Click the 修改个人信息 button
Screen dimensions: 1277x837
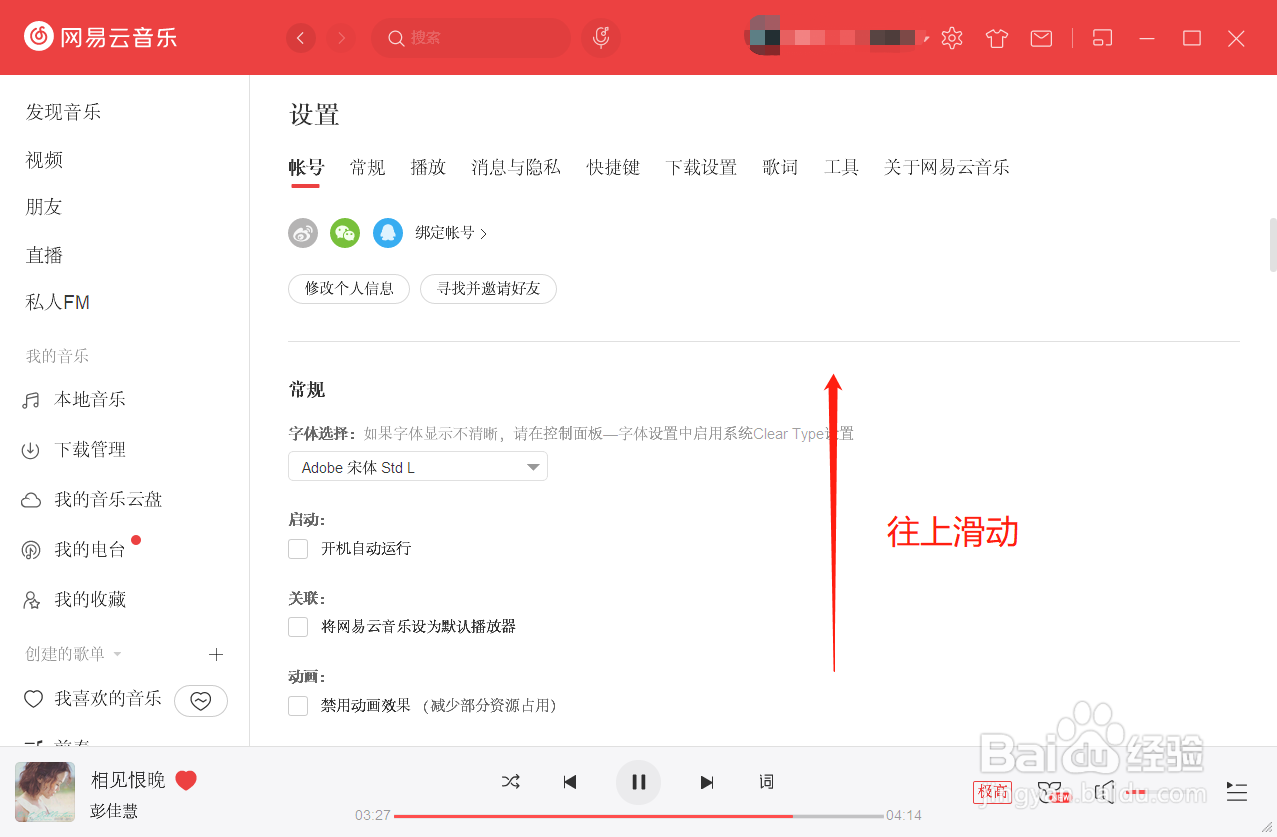pos(349,289)
